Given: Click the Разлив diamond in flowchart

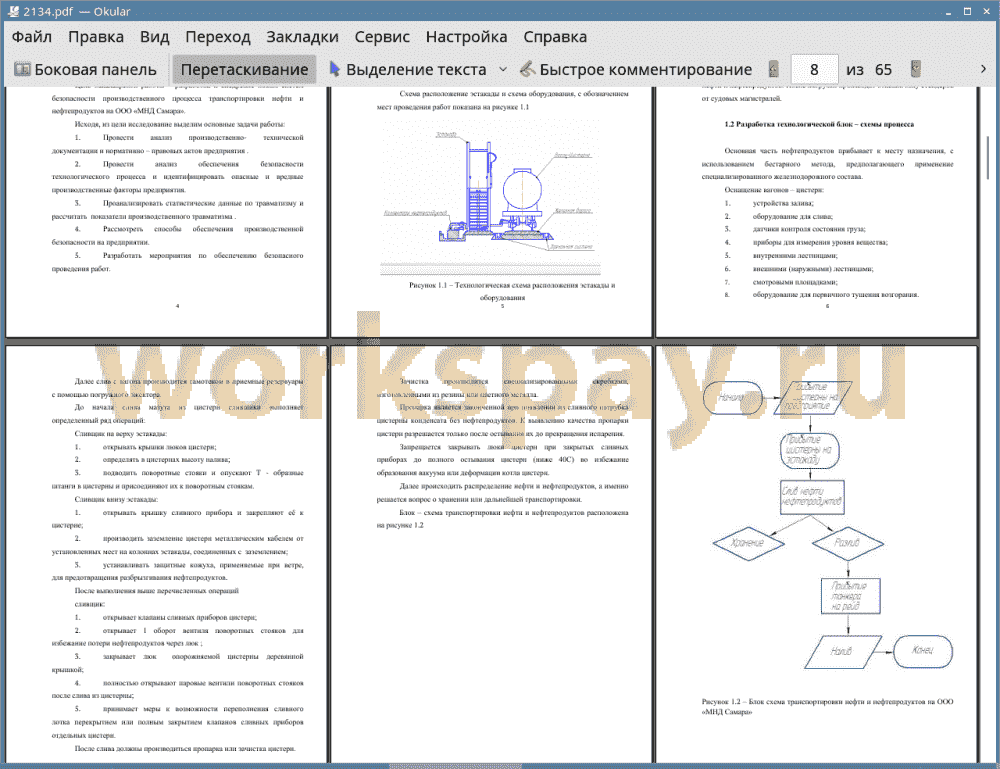Looking at the screenshot, I should [848, 543].
